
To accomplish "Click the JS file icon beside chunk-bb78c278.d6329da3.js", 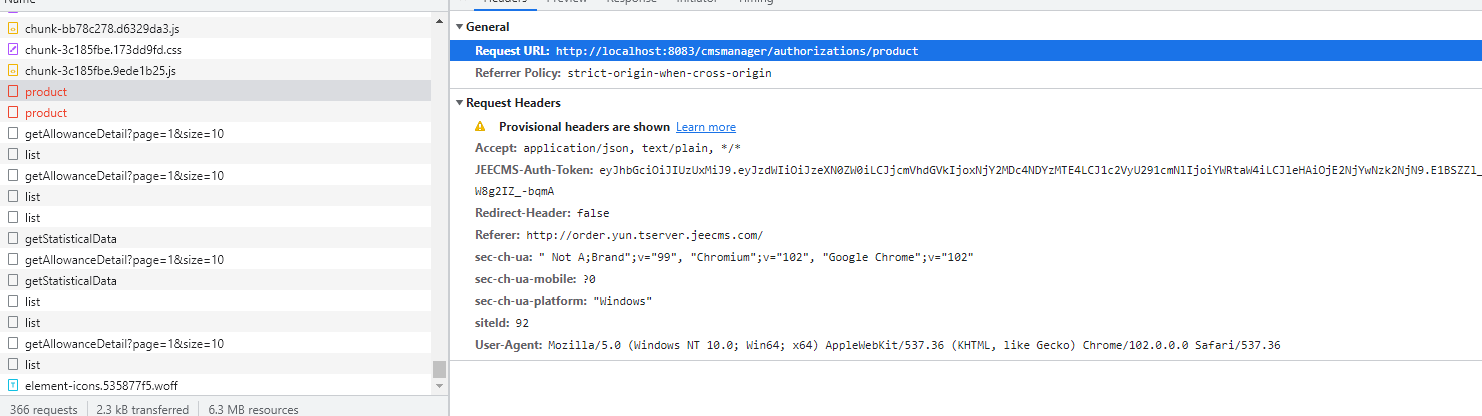I will click(13, 29).
